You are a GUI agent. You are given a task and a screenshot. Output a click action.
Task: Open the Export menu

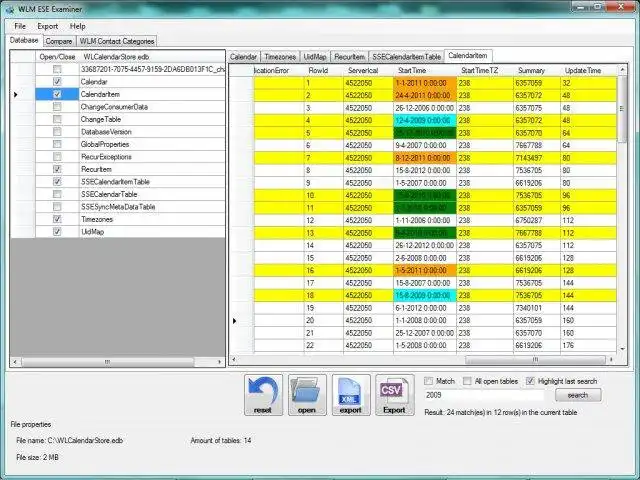click(x=47, y=26)
